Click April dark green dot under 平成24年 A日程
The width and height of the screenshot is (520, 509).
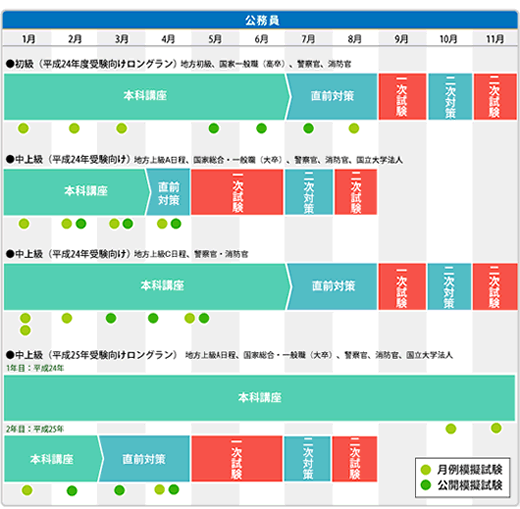176,224
